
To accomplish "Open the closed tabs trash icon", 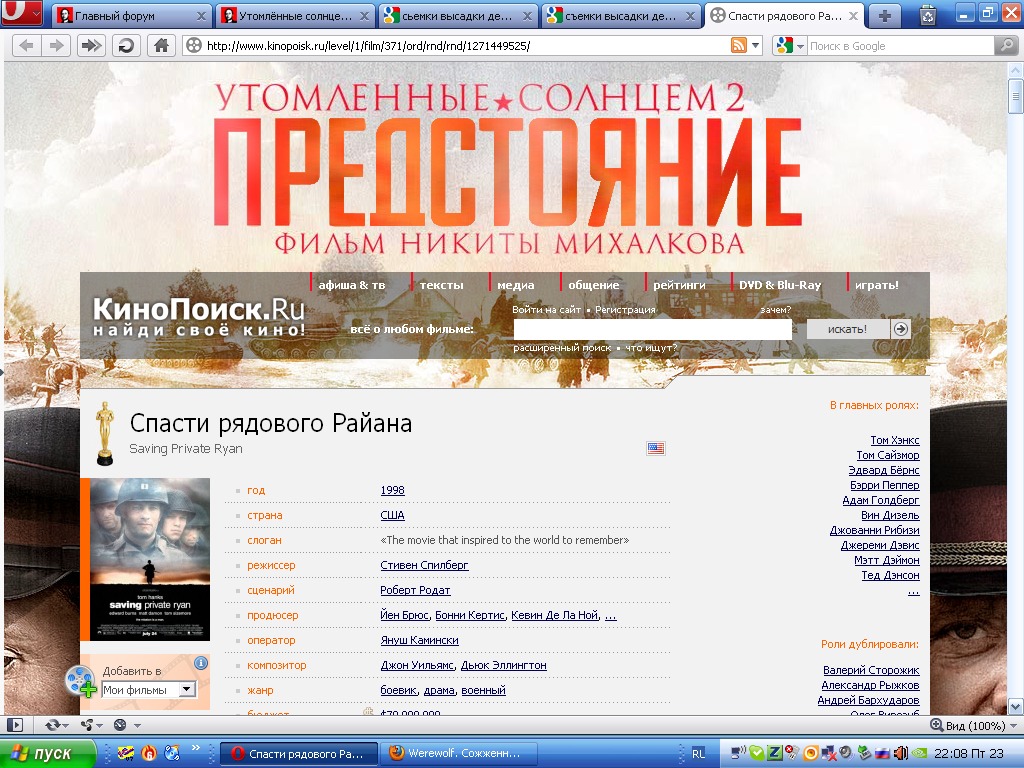I will click(x=928, y=15).
